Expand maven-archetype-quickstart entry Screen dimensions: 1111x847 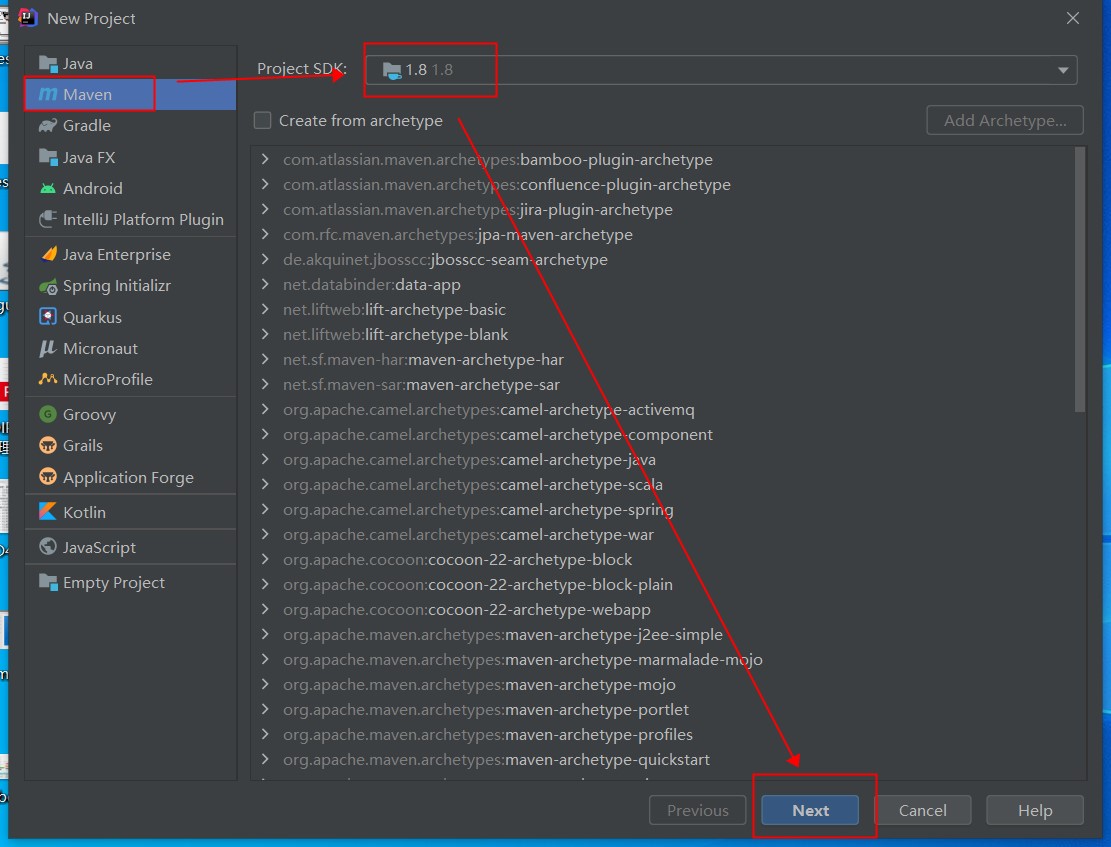pos(265,759)
